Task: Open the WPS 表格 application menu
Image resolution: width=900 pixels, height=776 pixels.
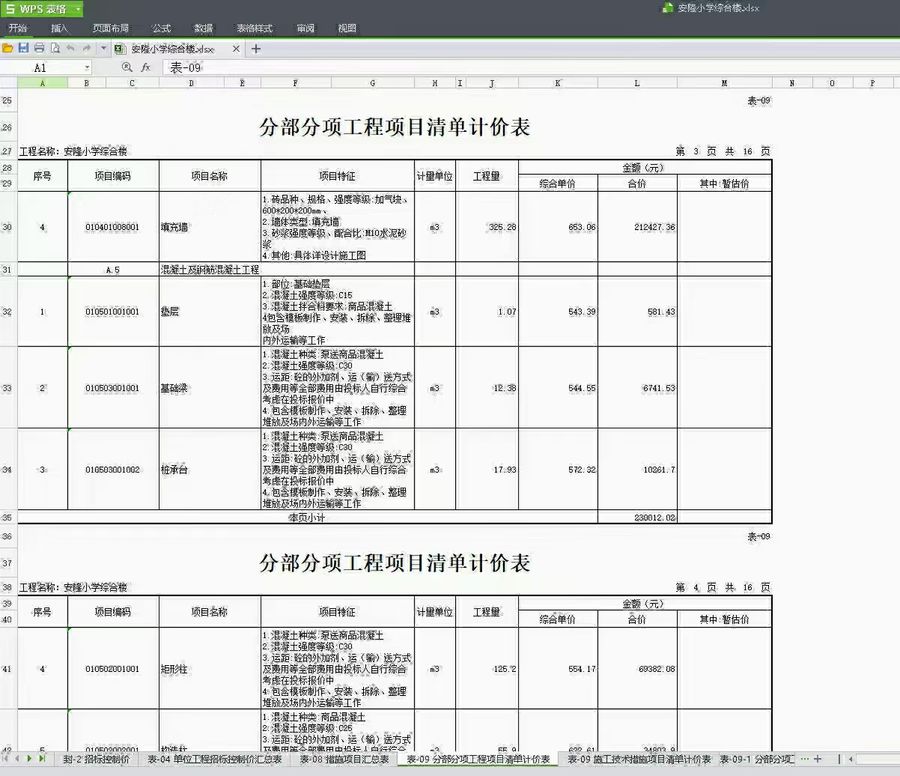Action: tap(42, 9)
